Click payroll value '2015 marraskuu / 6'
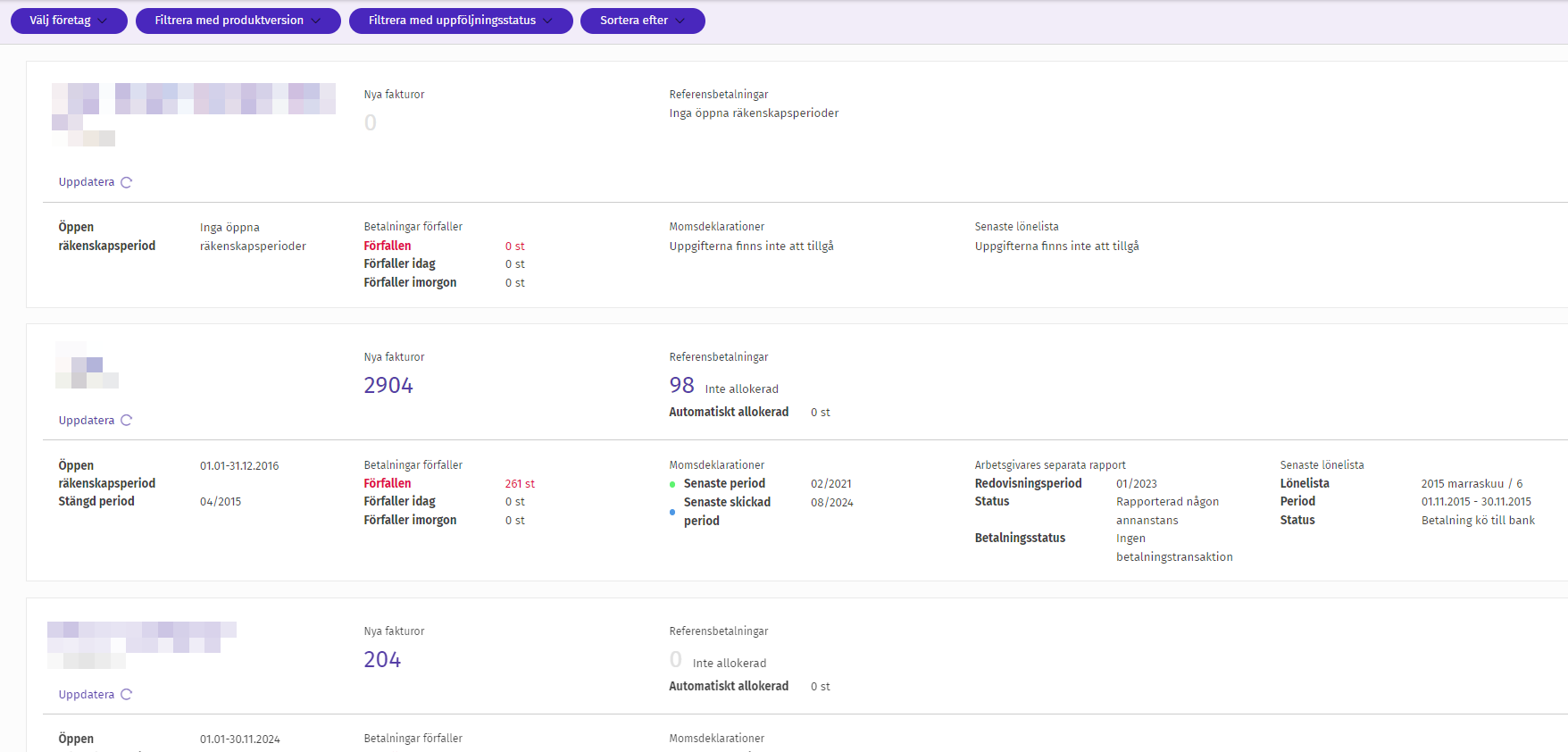The width and height of the screenshot is (1568, 752). pos(1472,484)
